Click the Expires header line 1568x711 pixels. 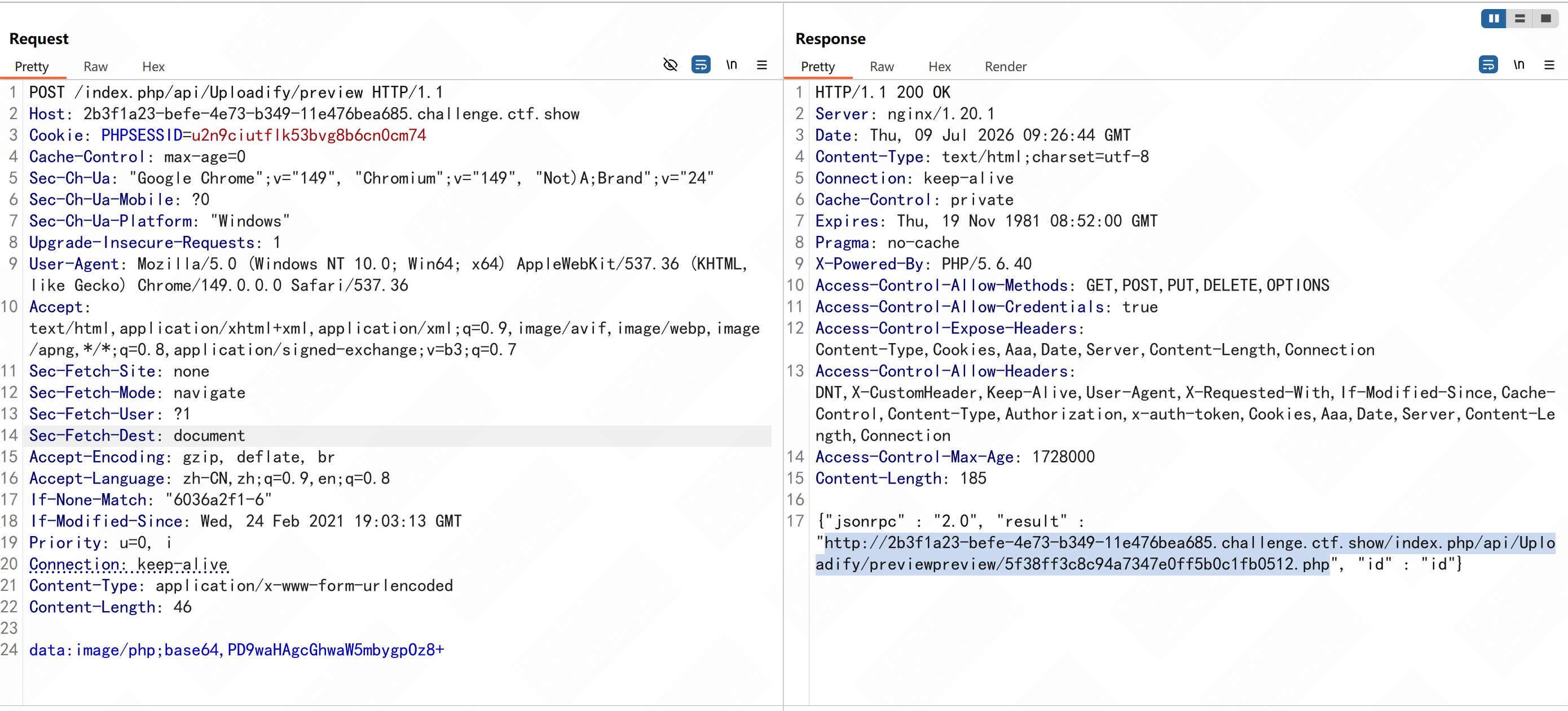(x=986, y=221)
